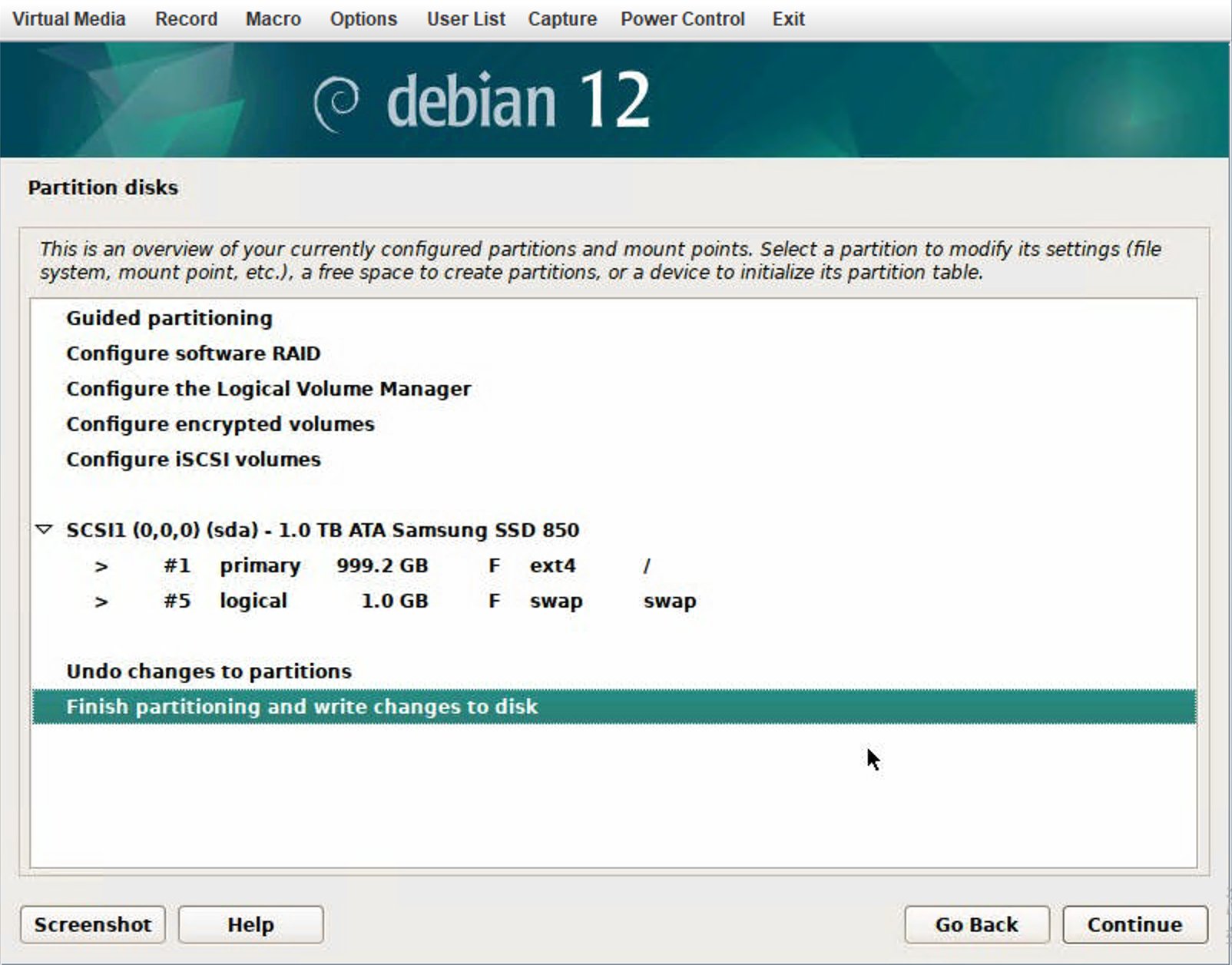1232x965 pixels.
Task: Select Configure the Logical Volume Manager
Action: click(268, 389)
